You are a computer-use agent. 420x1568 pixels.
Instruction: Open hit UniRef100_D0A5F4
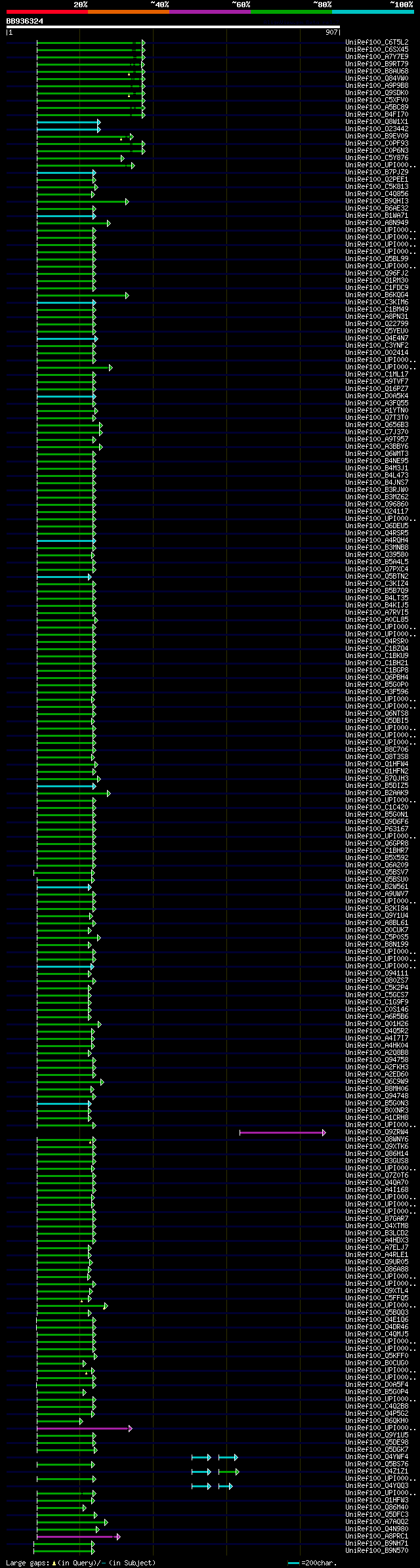(x=377, y=1384)
